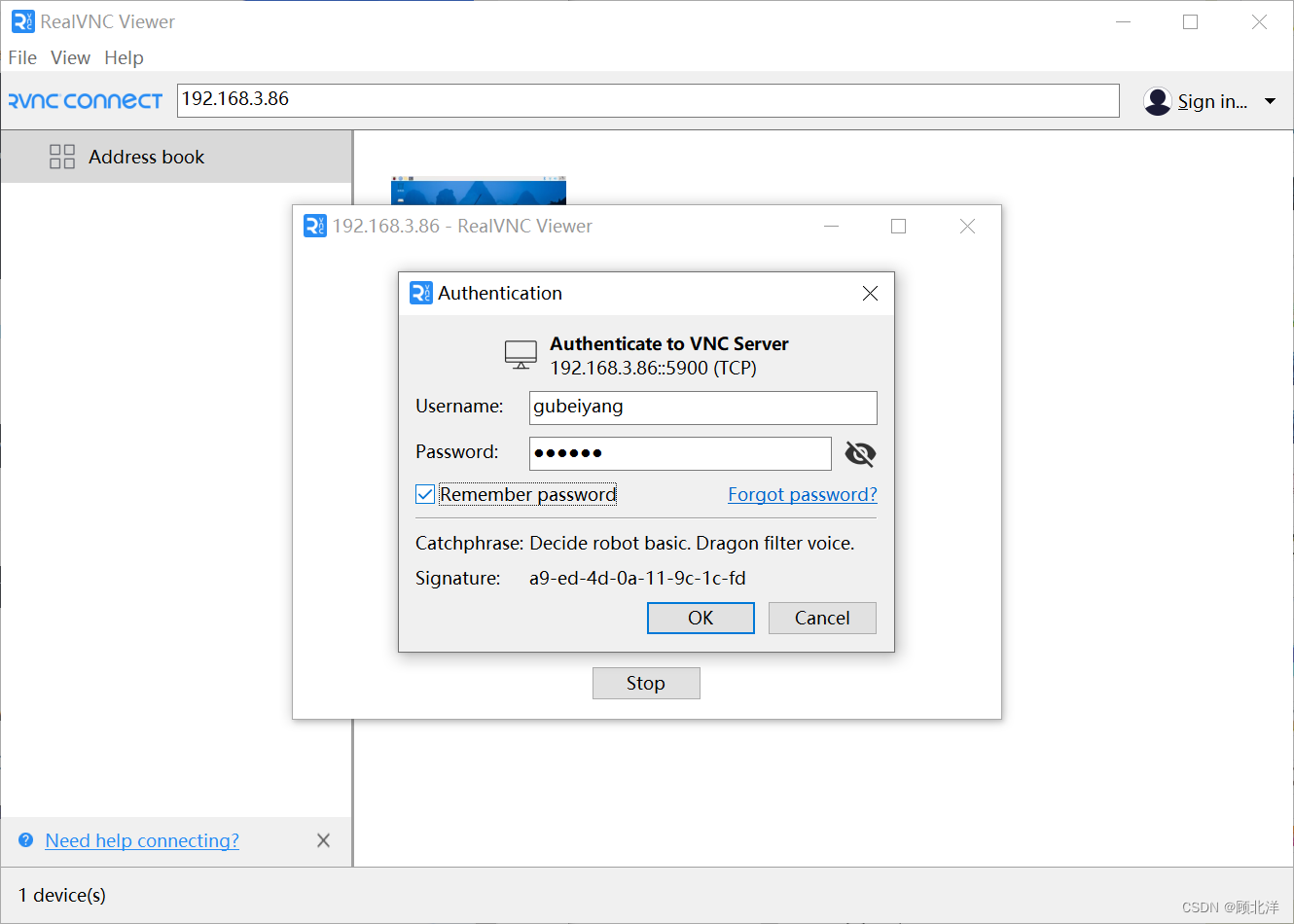1294x924 pixels.
Task: Open the File menu
Action: tap(22, 57)
